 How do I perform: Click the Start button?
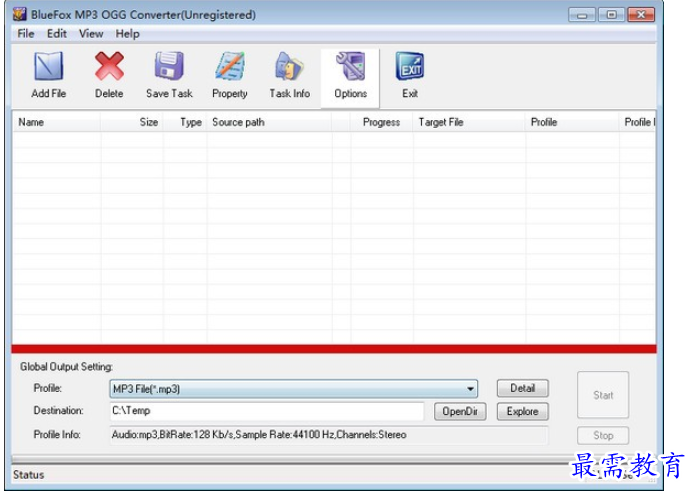pos(603,395)
